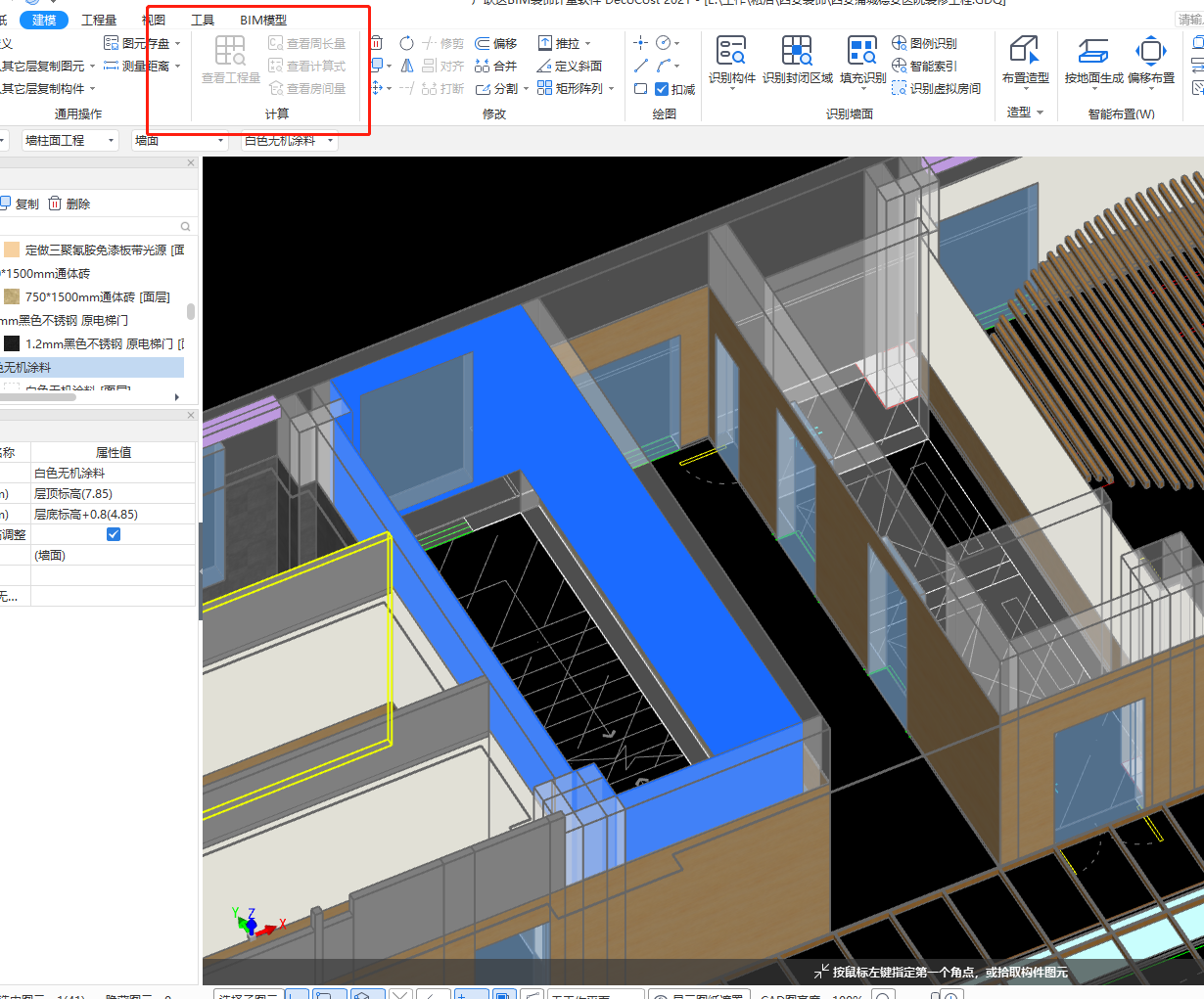Select the 矩形阵列 rectangular array tool
1204x999 pixels.
point(570,88)
